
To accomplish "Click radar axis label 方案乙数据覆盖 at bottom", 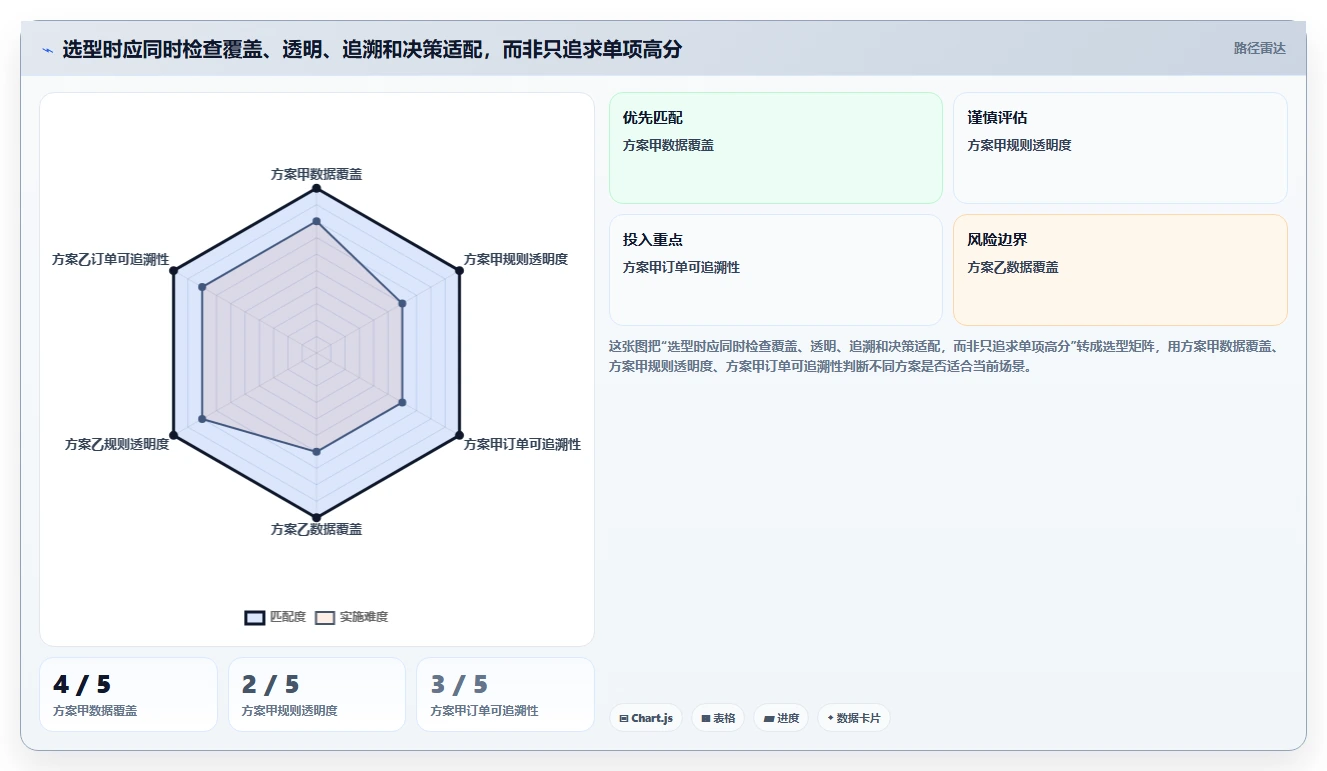I will 316,529.
